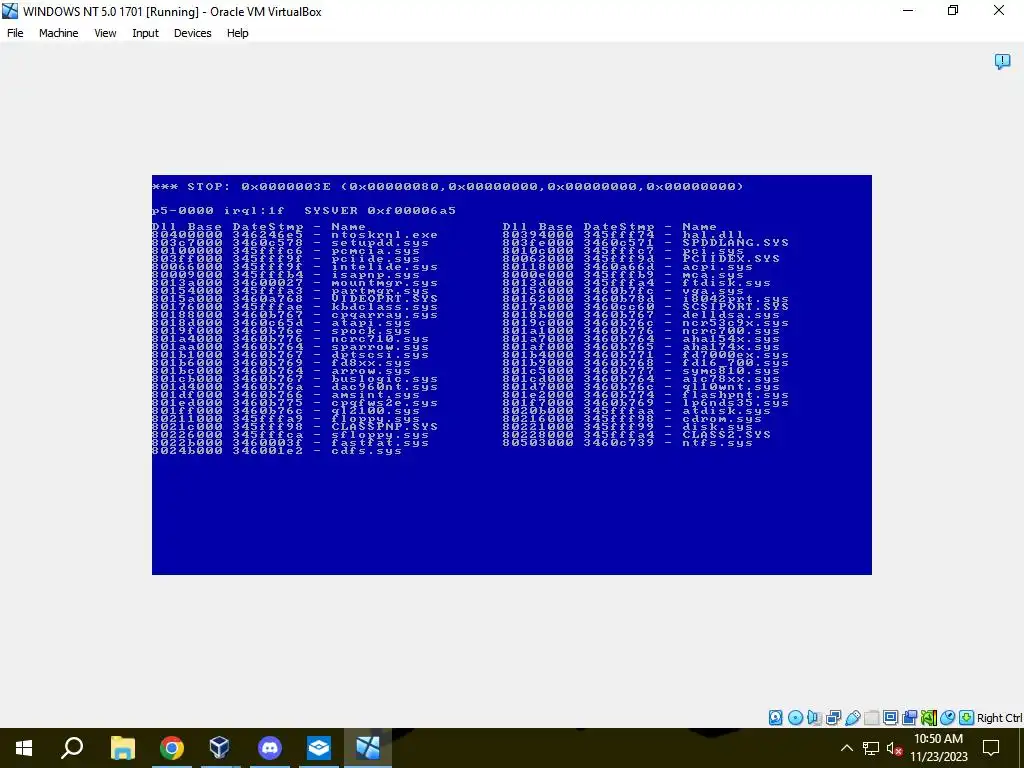This screenshot has width=1024, height=768.
Task: Open the Devices menu
Action: (193, 33)
